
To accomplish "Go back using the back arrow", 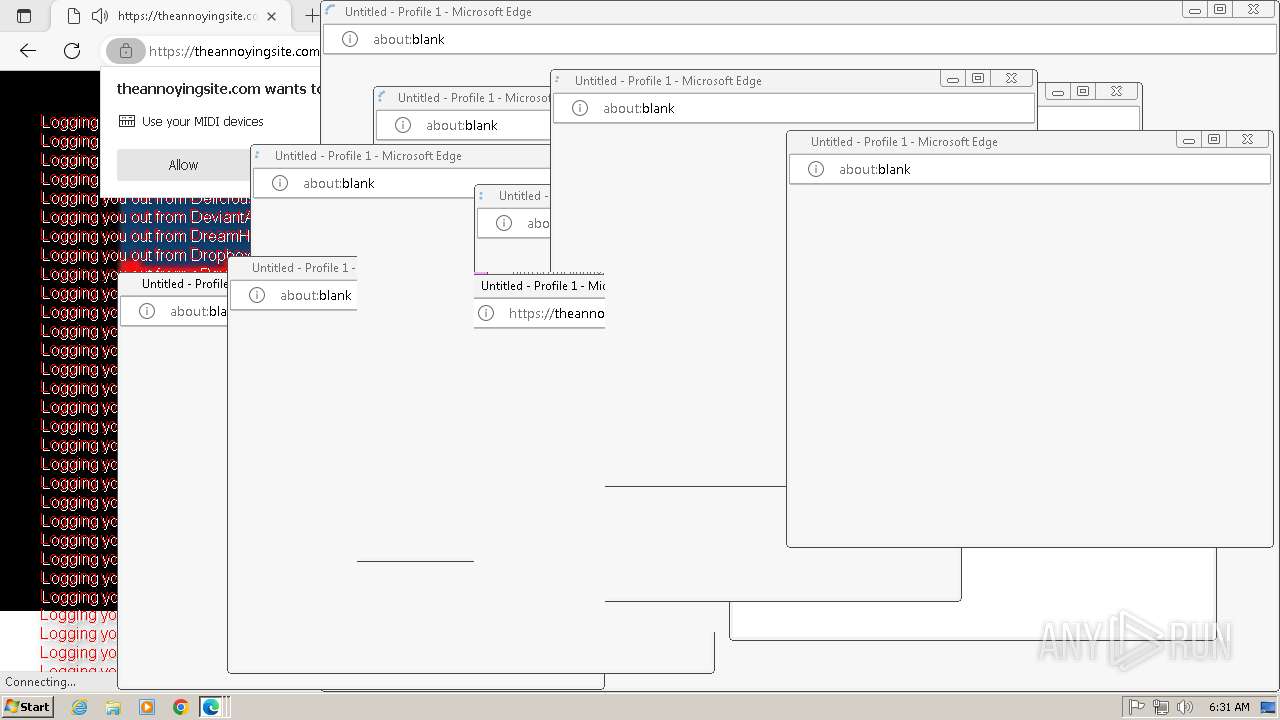I will (x=28, y=51).
